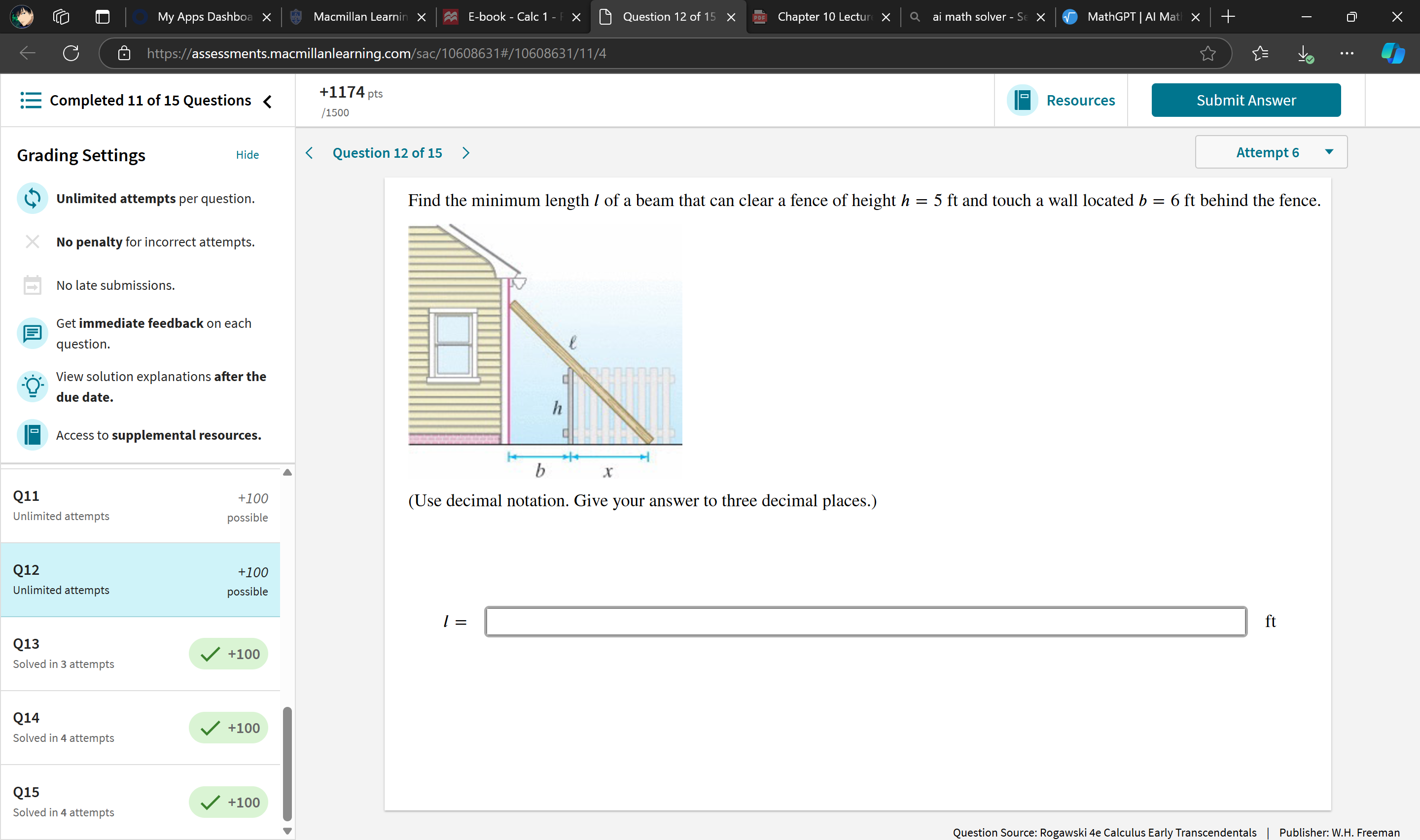Image resolution: width=1420 pixels, height=840 pixels.
Task: Open the Copilot sidebar icon
Action: [1392, 53]
